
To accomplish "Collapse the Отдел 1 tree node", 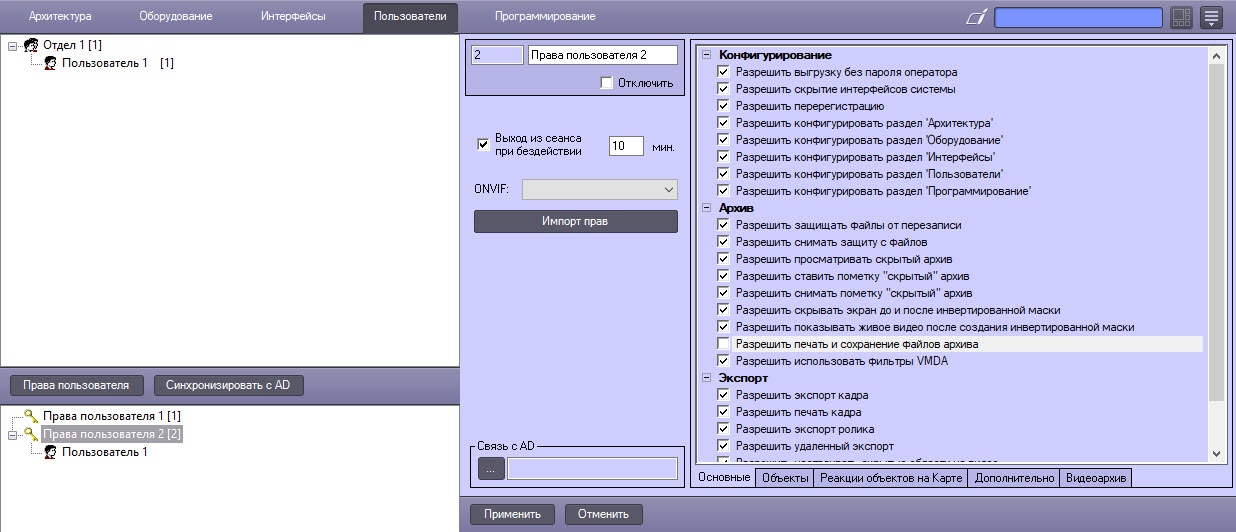I will point(13,45).
